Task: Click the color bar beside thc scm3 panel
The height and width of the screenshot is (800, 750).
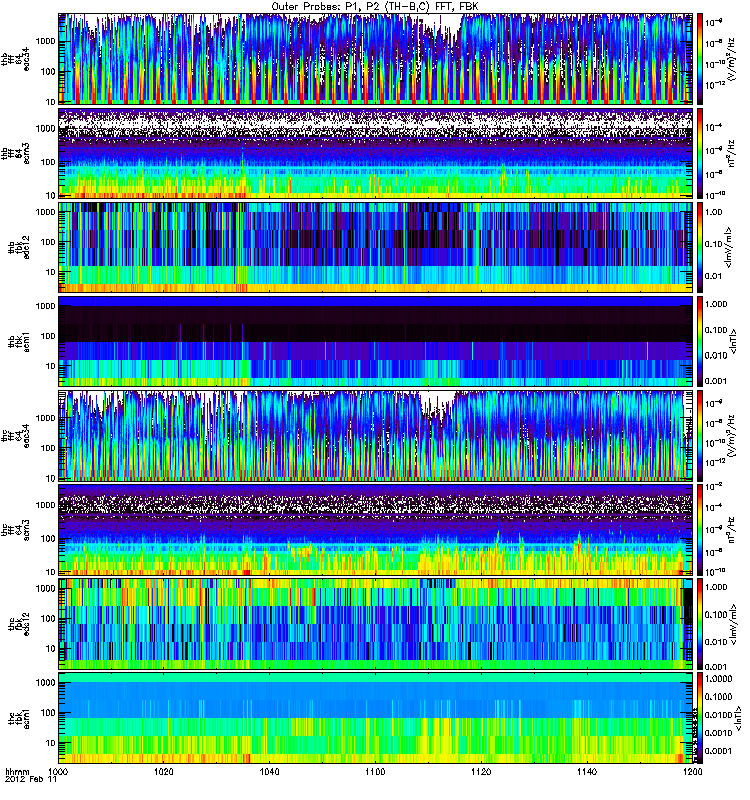Action: (699, 530)
